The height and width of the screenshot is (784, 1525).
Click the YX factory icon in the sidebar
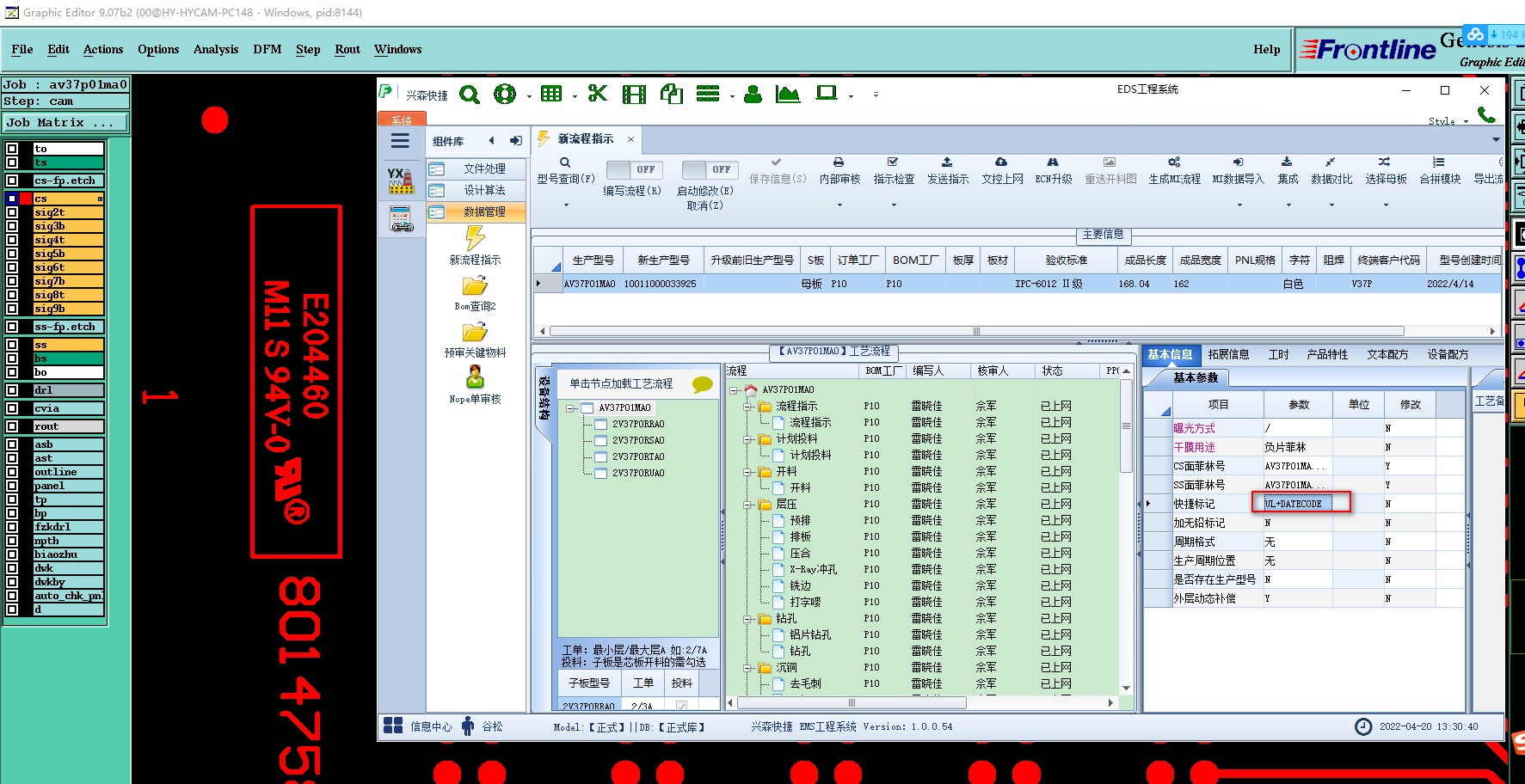(401, 181)
